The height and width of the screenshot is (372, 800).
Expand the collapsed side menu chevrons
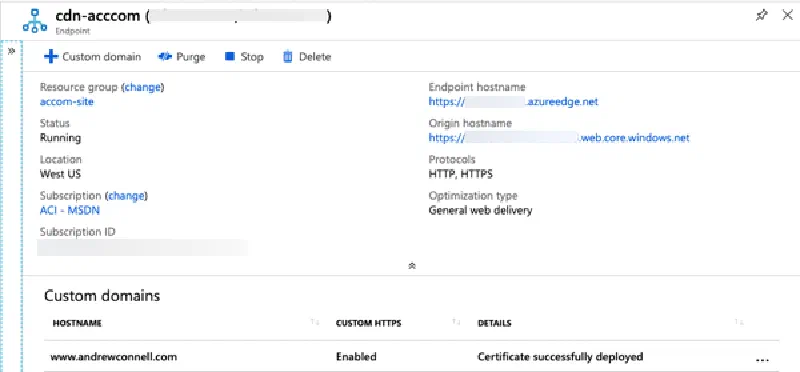click(x=12, y=51)
